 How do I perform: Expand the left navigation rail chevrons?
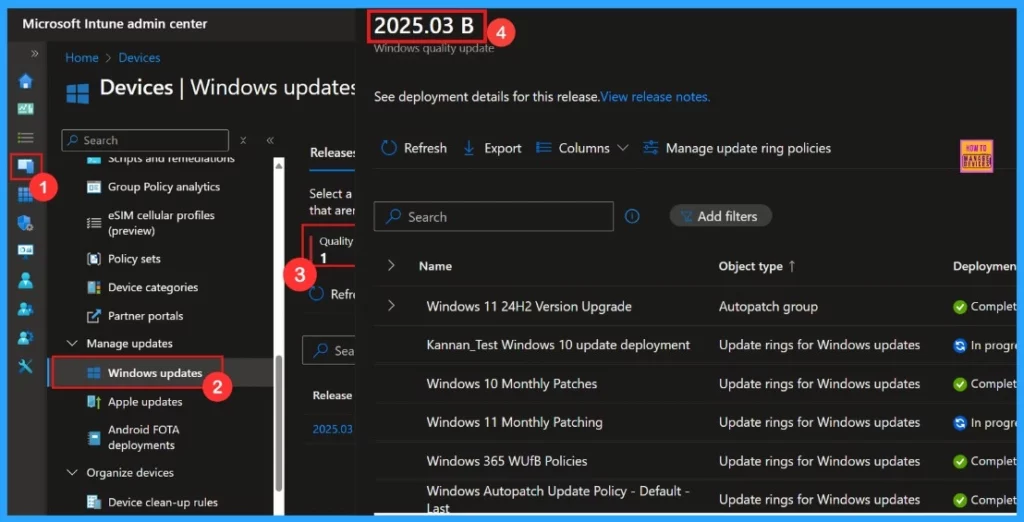pyautogui.click(x=35, y=54)
